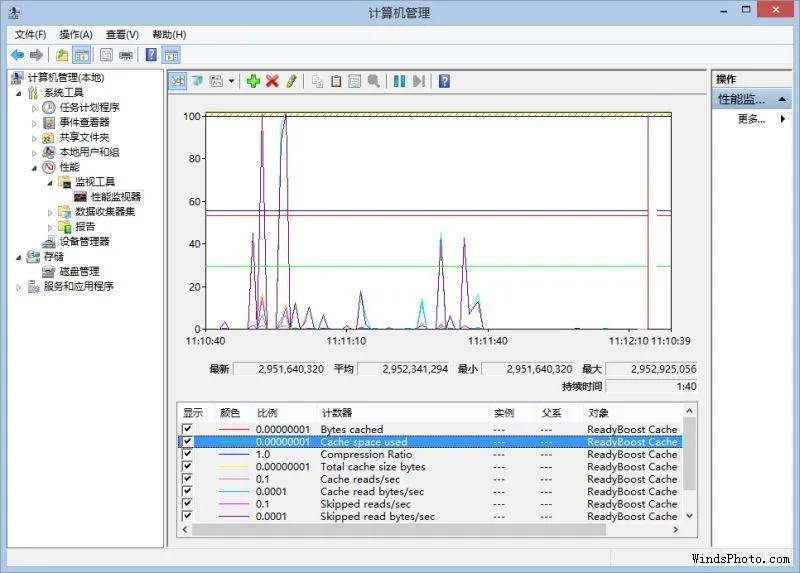Collapse the 系统工具 tree node
Screen dimensions: 800x573
pyautogui.click(x=18, y=93)
